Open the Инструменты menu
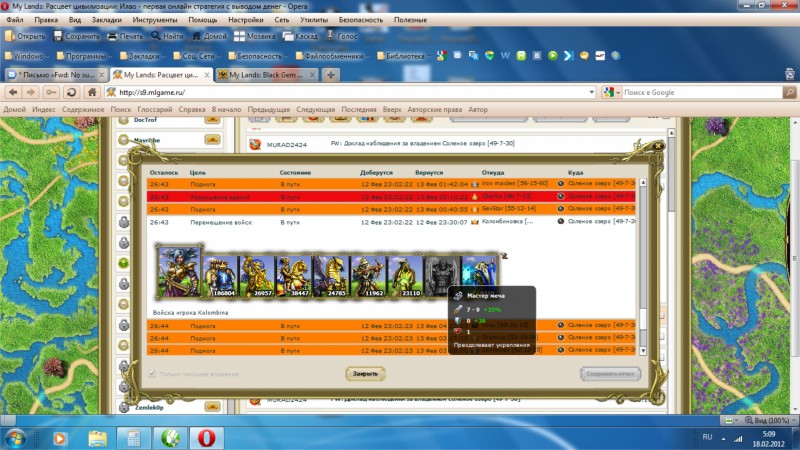This screenshot has width=800, height=450. click(155, 20)
